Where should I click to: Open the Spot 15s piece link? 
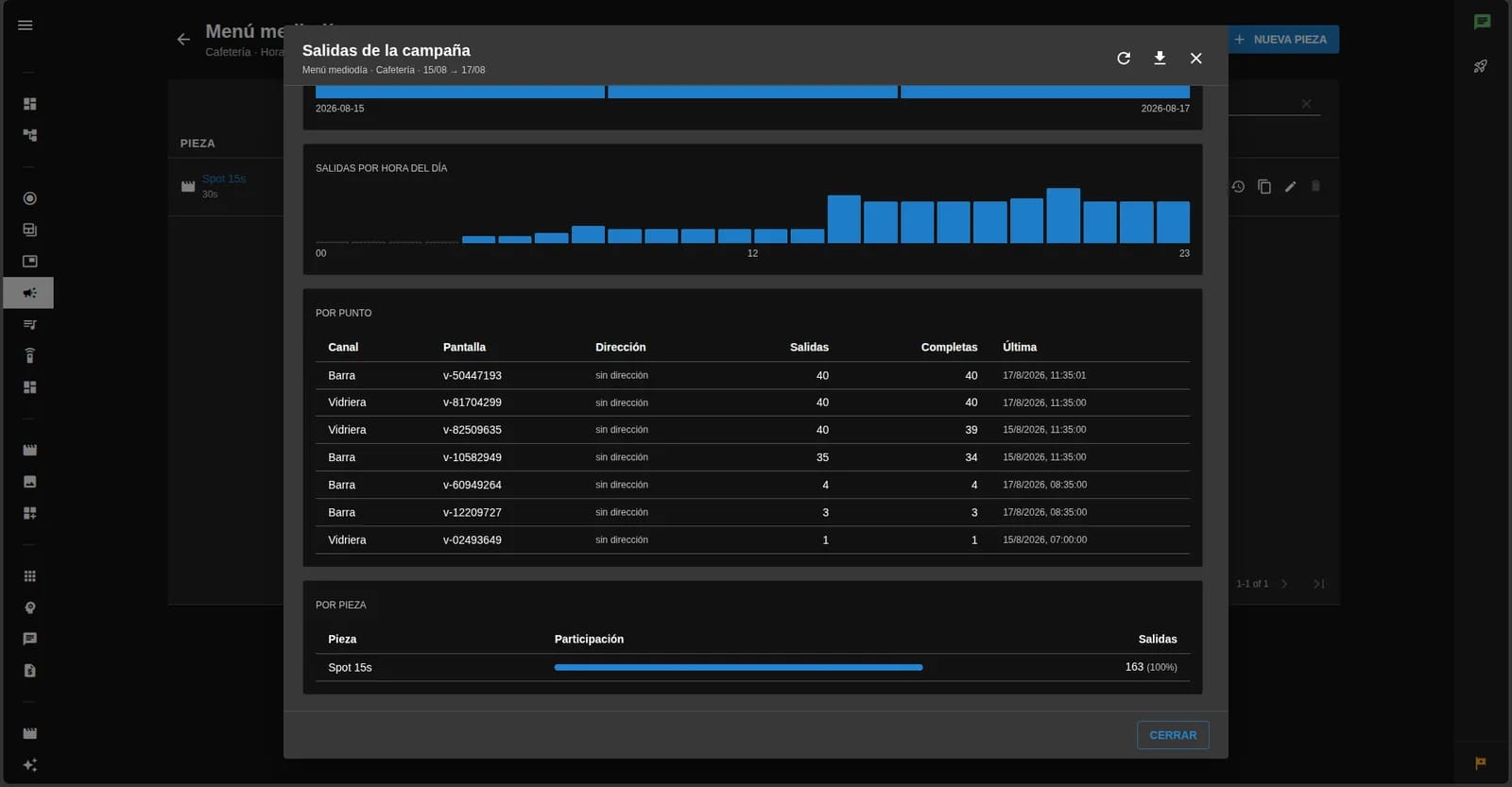(x=224, y=179)
